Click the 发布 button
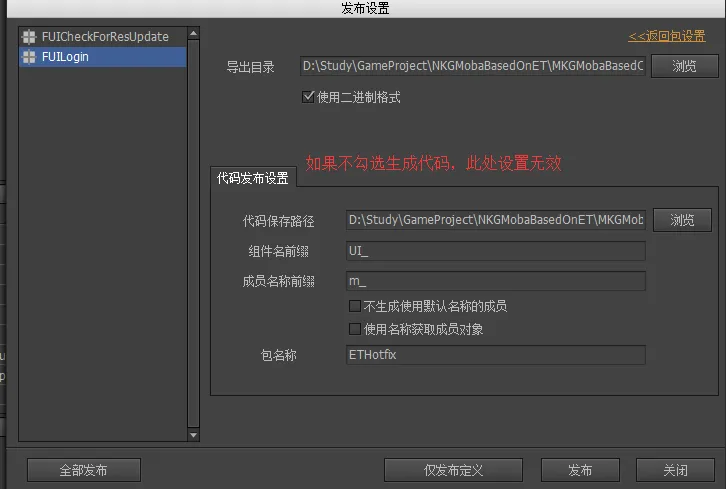Image resolution: width=726 pixels, height=489 pixels. [580, 470]
